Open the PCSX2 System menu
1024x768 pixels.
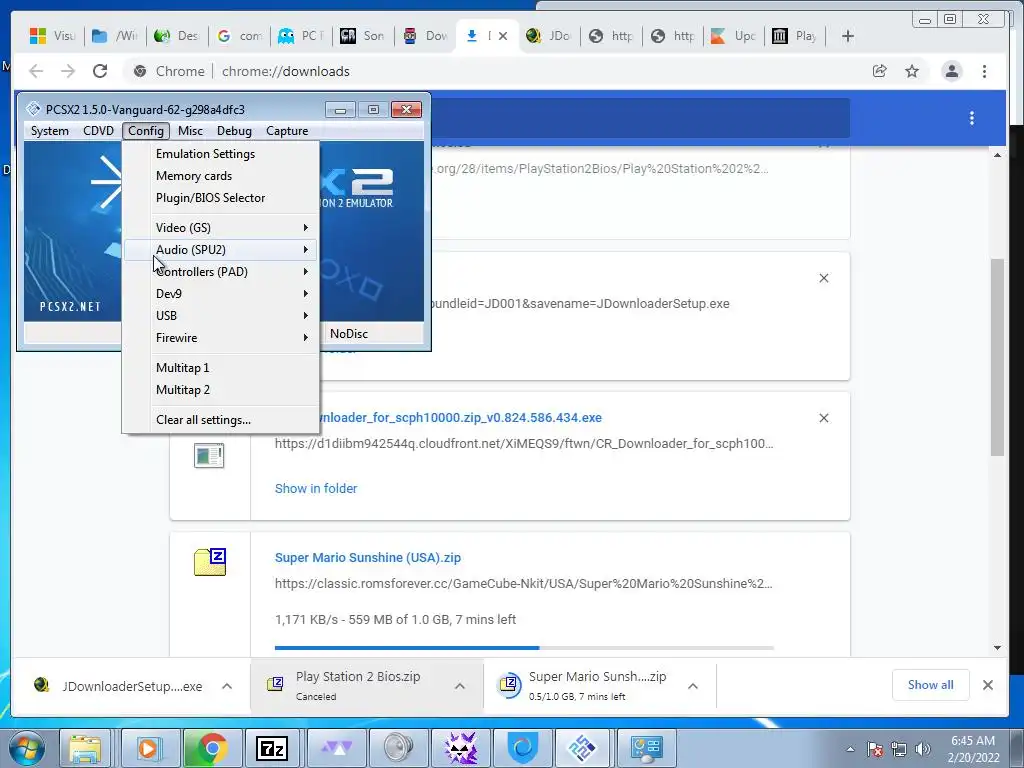50,131
